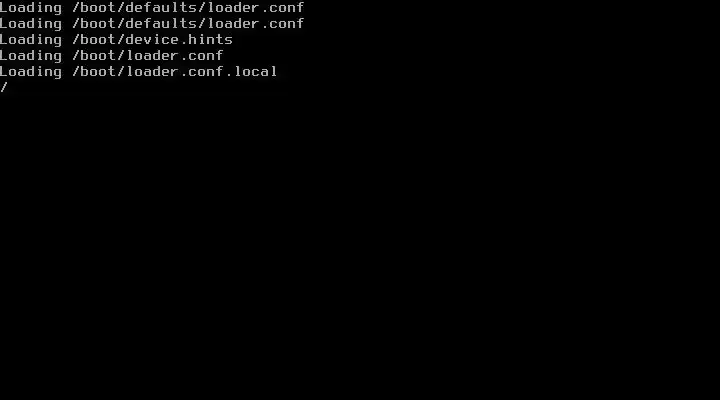
Task: Click the .hints extension of device.hints
Action: coord(207,39)
